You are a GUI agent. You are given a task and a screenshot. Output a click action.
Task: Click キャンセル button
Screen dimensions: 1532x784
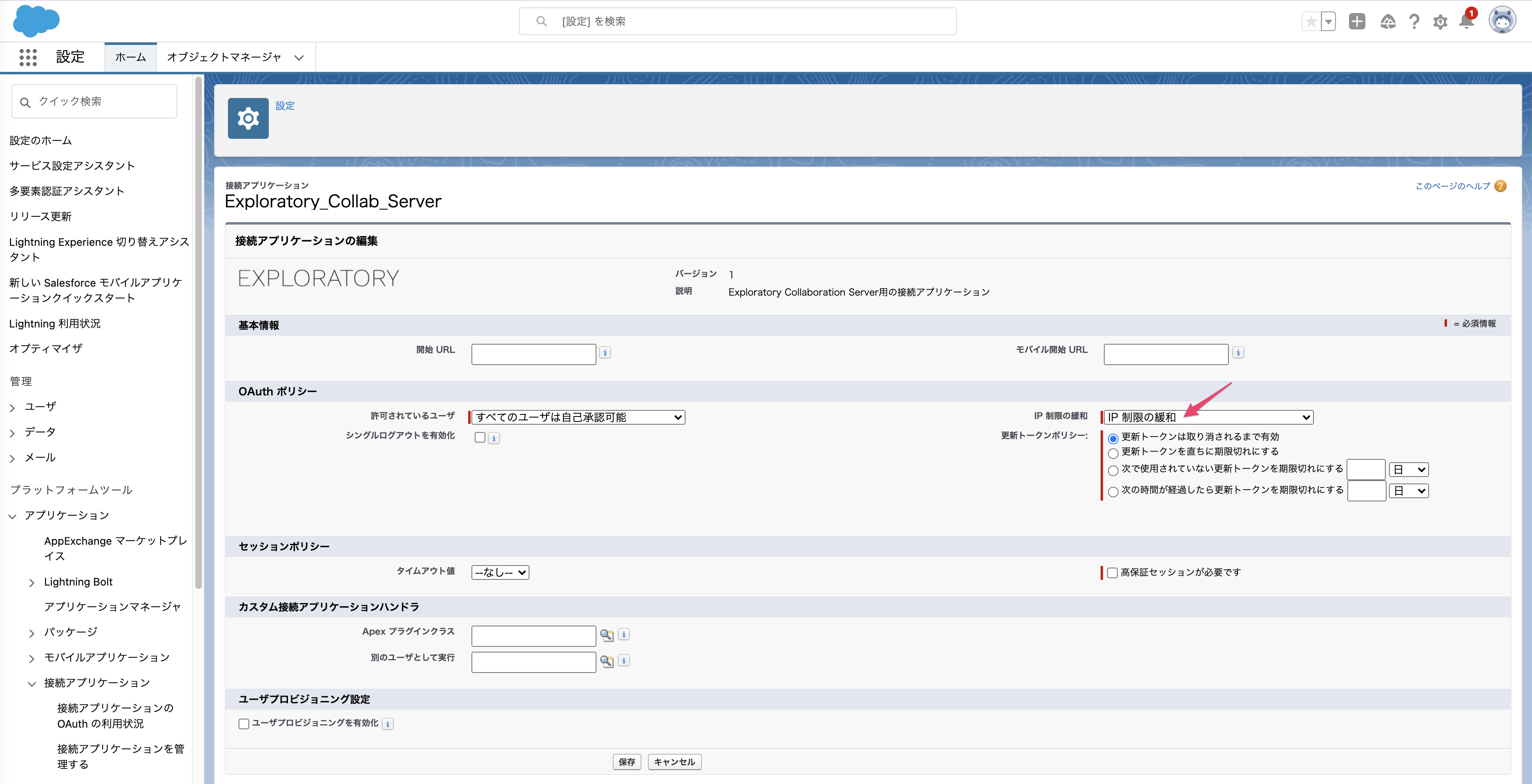(x=674, y=762)
